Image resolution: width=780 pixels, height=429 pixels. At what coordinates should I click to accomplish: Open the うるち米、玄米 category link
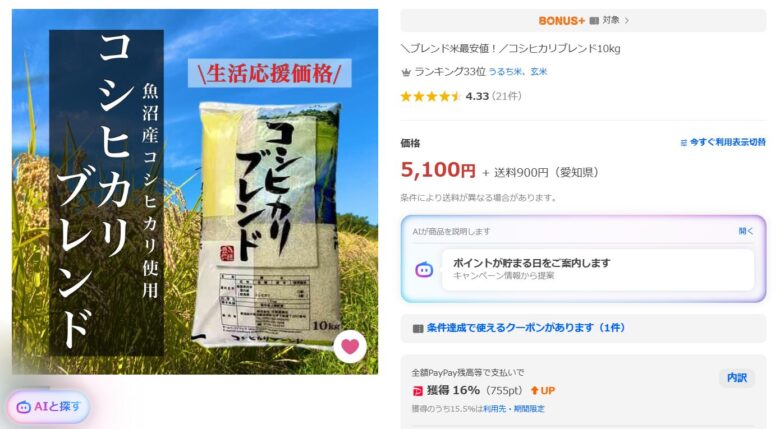pyautogui.click(x=518, y=72)
